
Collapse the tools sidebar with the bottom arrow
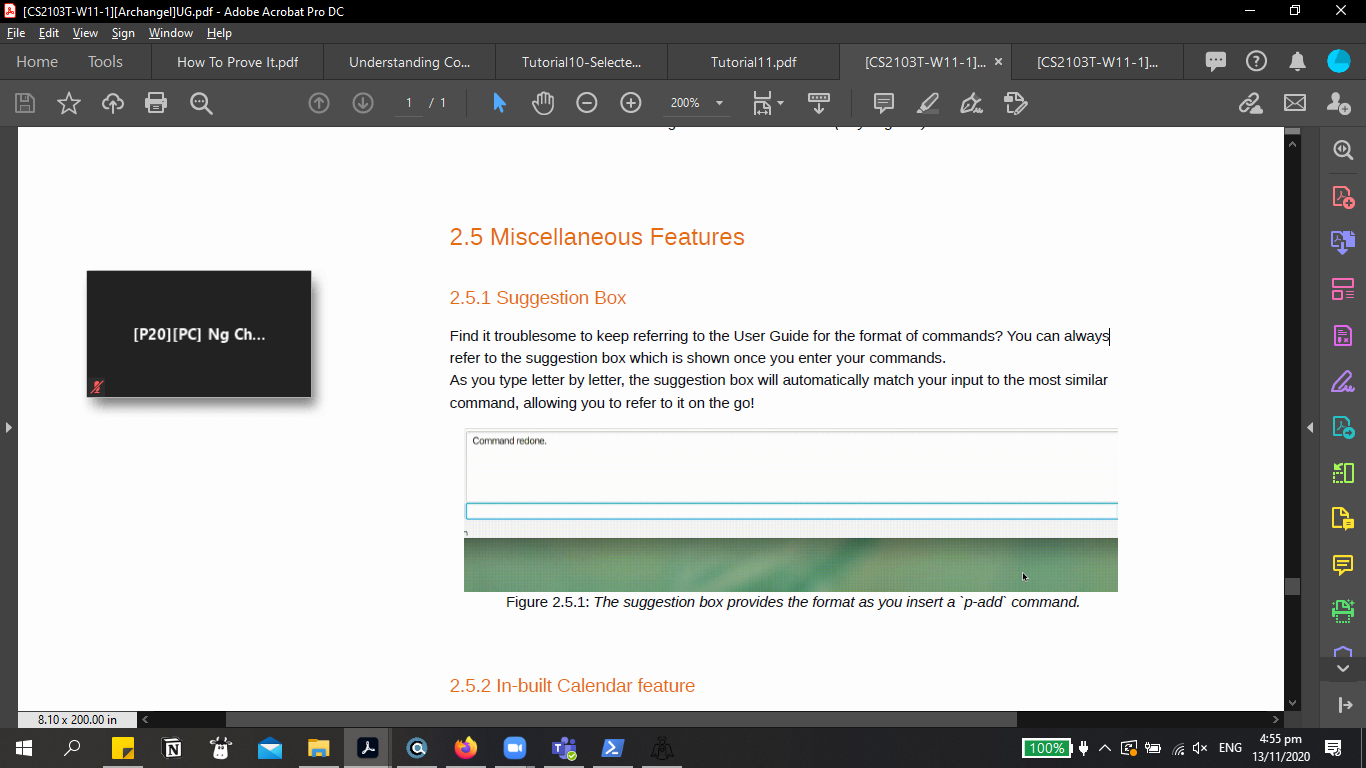pyautogui.click(x=1344, y=705)
